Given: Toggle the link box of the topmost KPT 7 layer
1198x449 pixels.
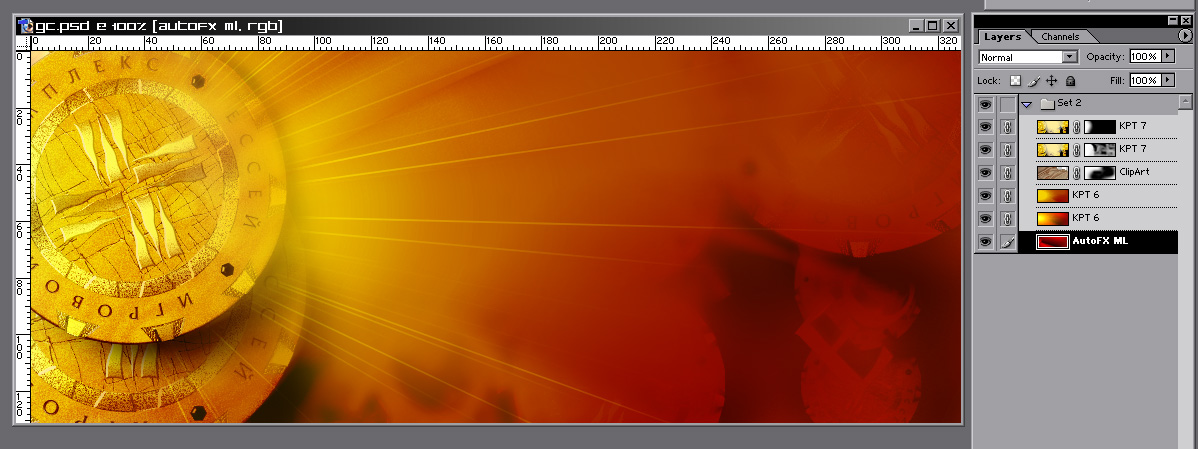Looking at the screenshot, I should pyautogui.click(x=1008, y=127).
